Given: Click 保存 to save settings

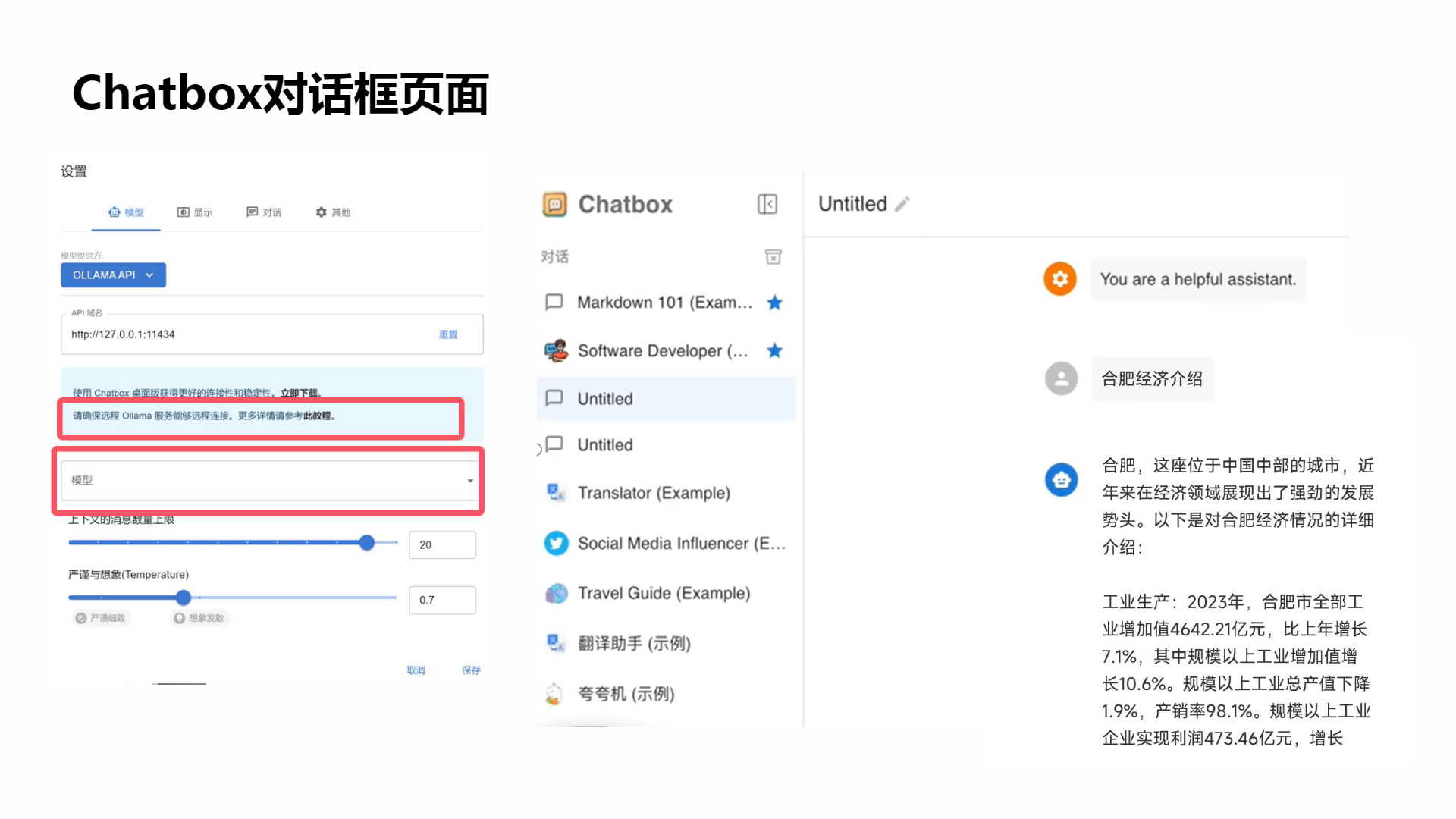Looking at the screenshot, I should (x=471, y=670).
